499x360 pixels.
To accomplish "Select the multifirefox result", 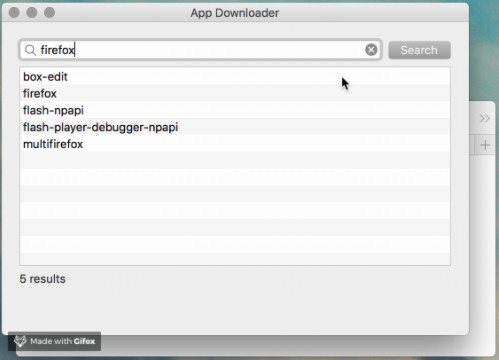I will [x=235, y=144].
